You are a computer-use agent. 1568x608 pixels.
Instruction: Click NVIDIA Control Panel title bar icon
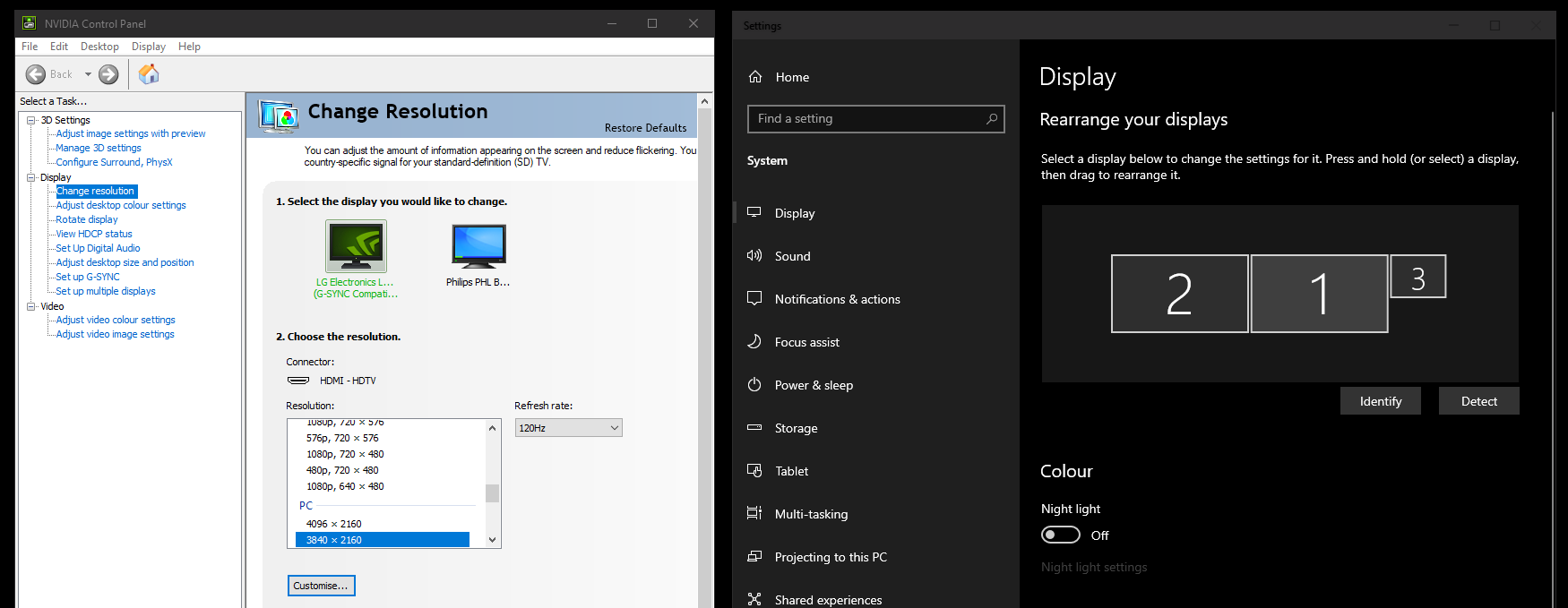[x=30, y=23]
